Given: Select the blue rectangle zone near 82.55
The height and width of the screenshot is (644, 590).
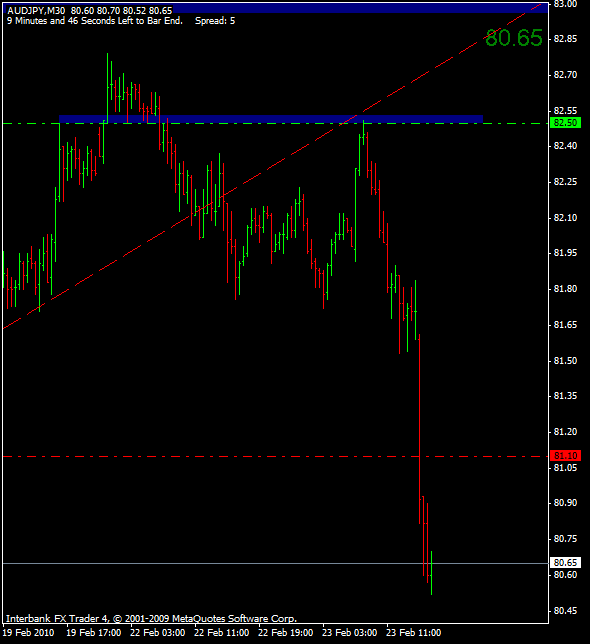Looking at the screenshot, I should (x=271, y=119).
